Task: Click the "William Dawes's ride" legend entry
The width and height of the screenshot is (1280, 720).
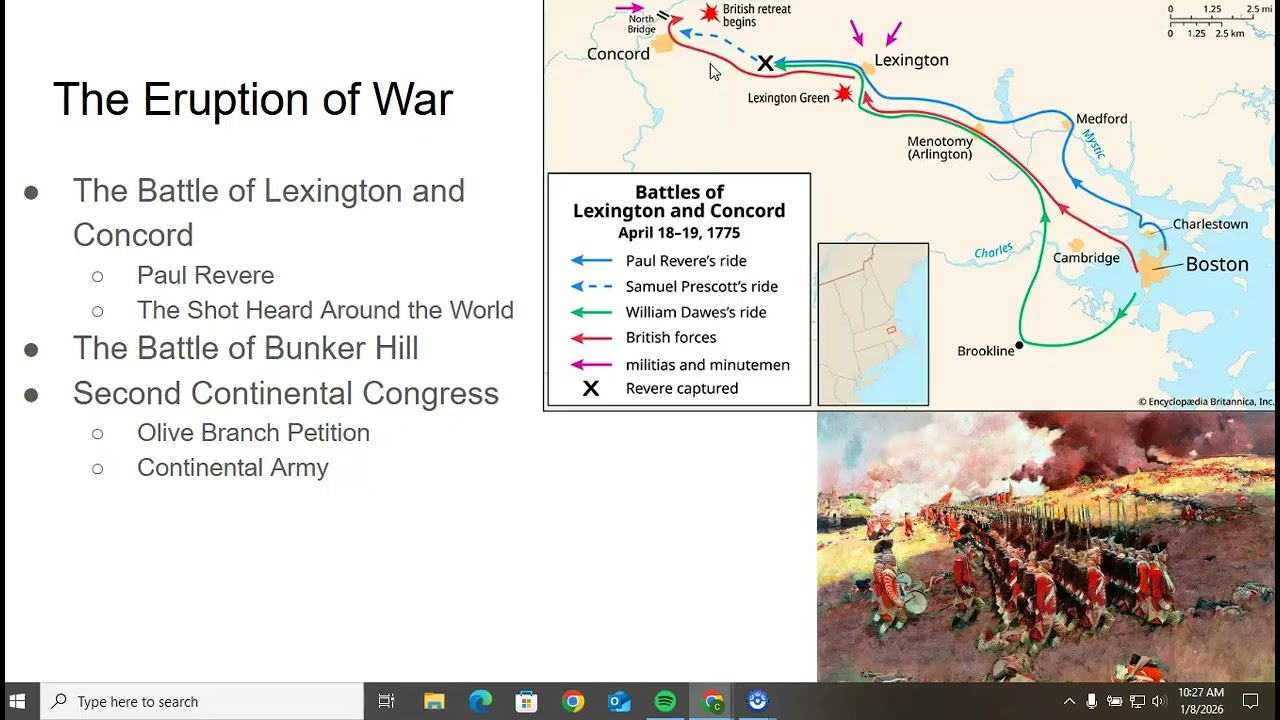Action: tap(696, 312)
